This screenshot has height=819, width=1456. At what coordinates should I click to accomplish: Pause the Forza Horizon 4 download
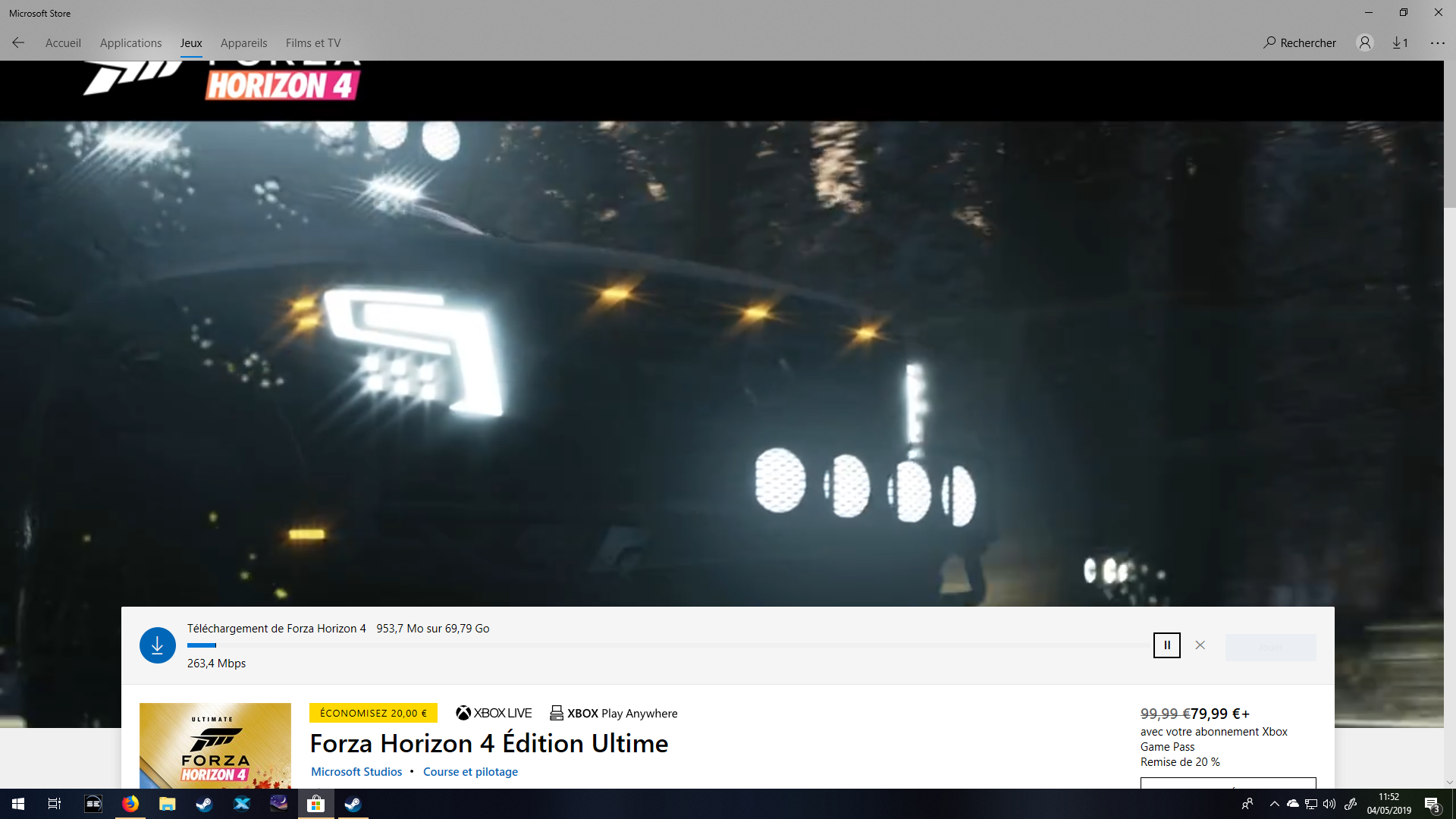tap(1167, 645)
